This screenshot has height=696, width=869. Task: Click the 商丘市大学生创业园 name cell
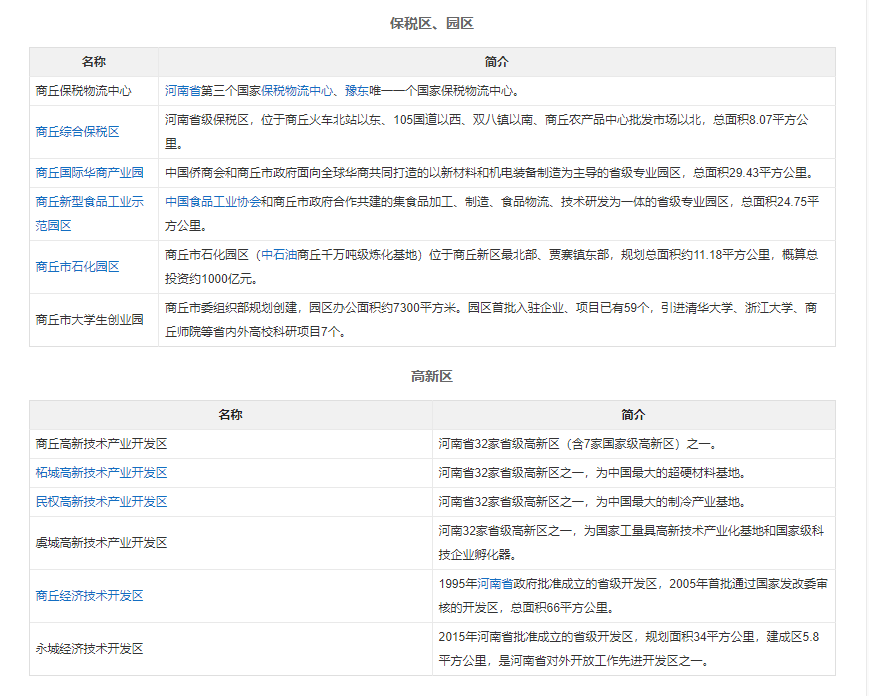point(89,320)
